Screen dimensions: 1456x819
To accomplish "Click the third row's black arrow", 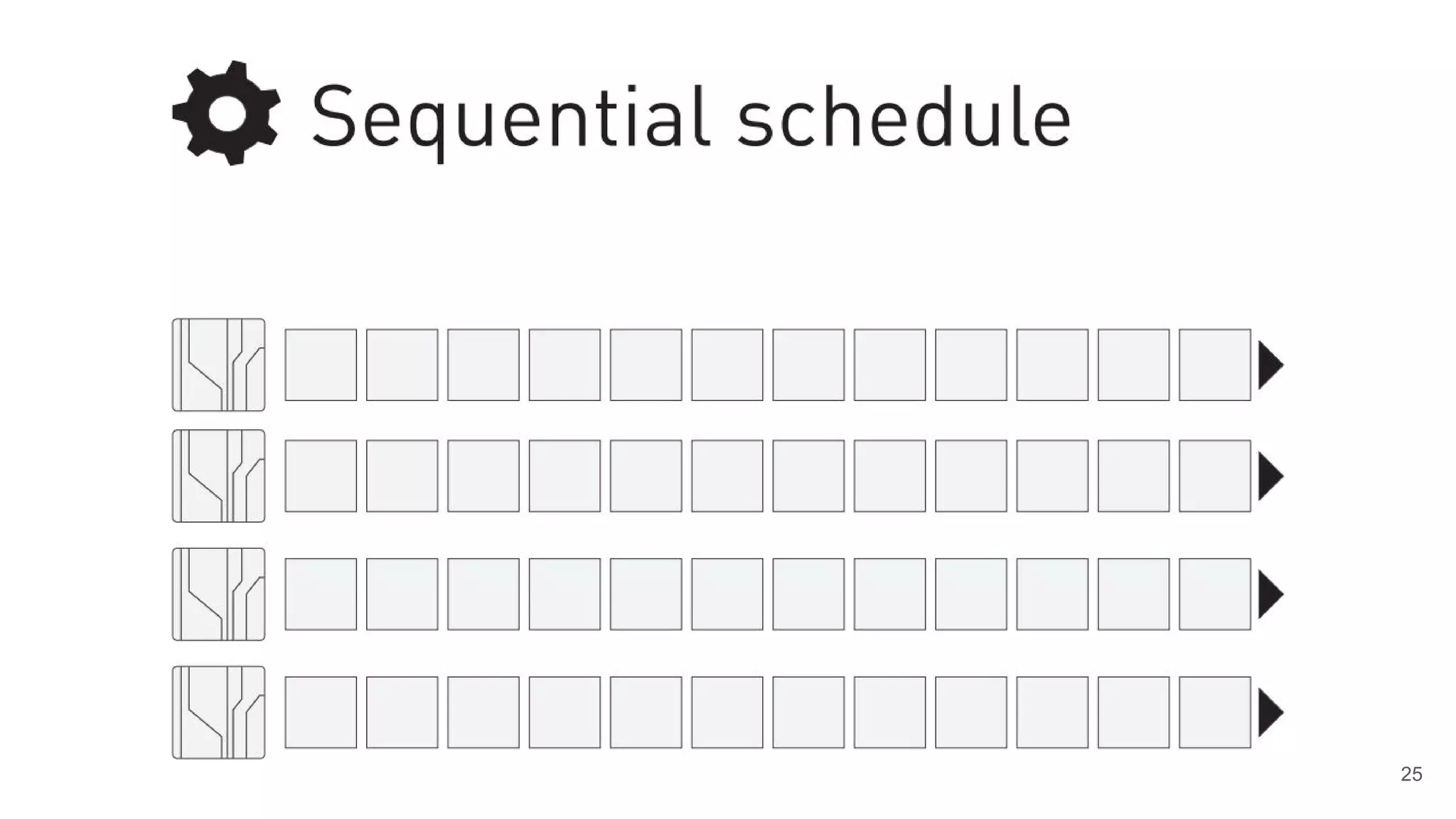I will 1270,594.
